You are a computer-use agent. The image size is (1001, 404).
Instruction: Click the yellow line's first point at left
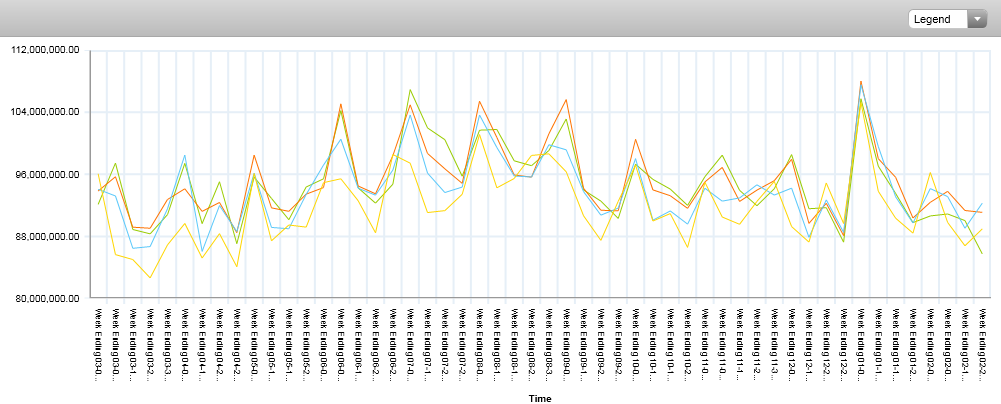98,173
